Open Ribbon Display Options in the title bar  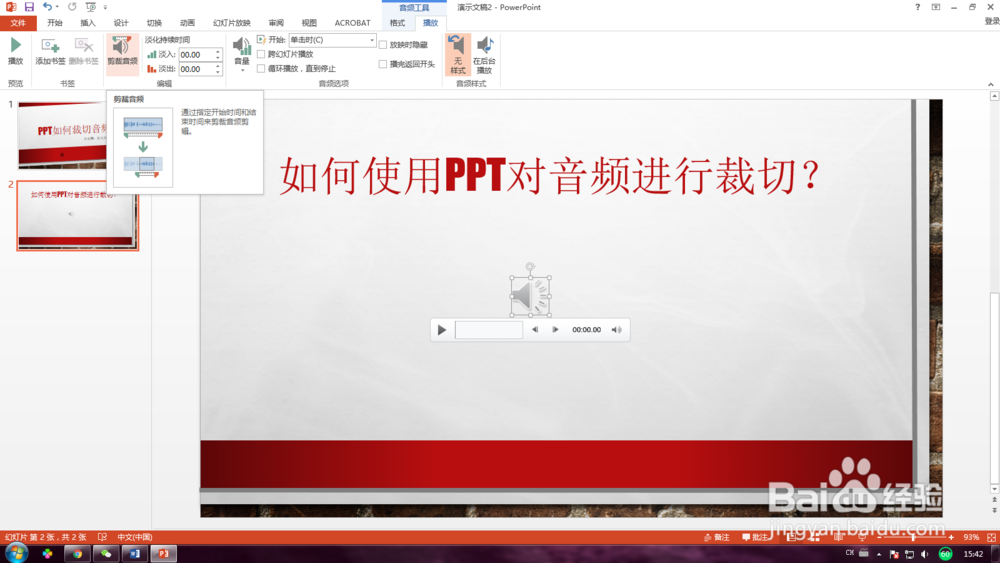coord(936,7)
